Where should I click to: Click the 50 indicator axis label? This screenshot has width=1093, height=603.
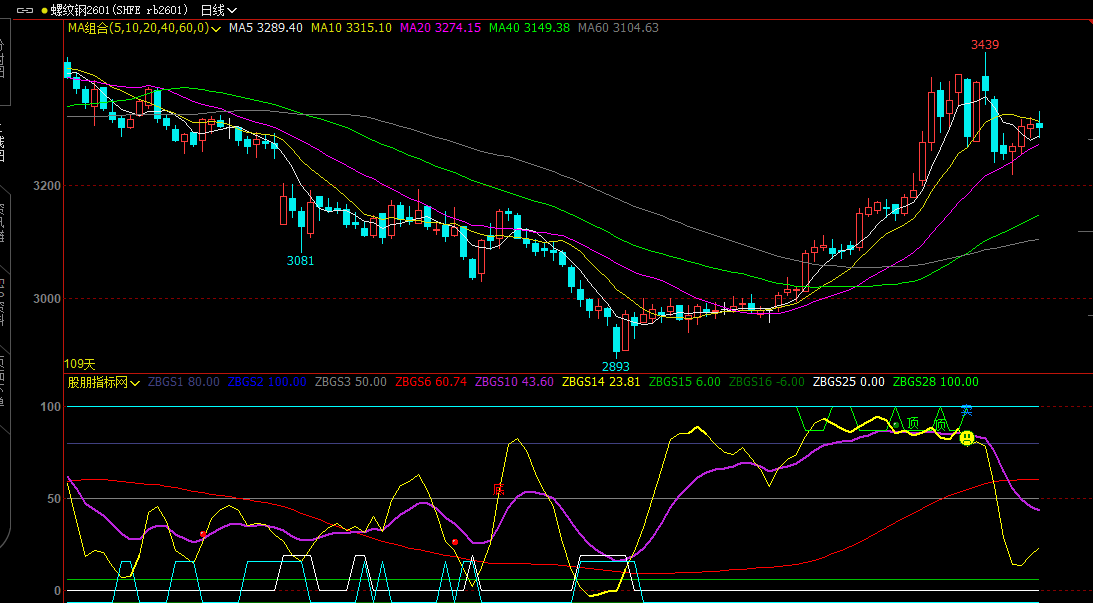pyautogui.click(x=54, y=498)
